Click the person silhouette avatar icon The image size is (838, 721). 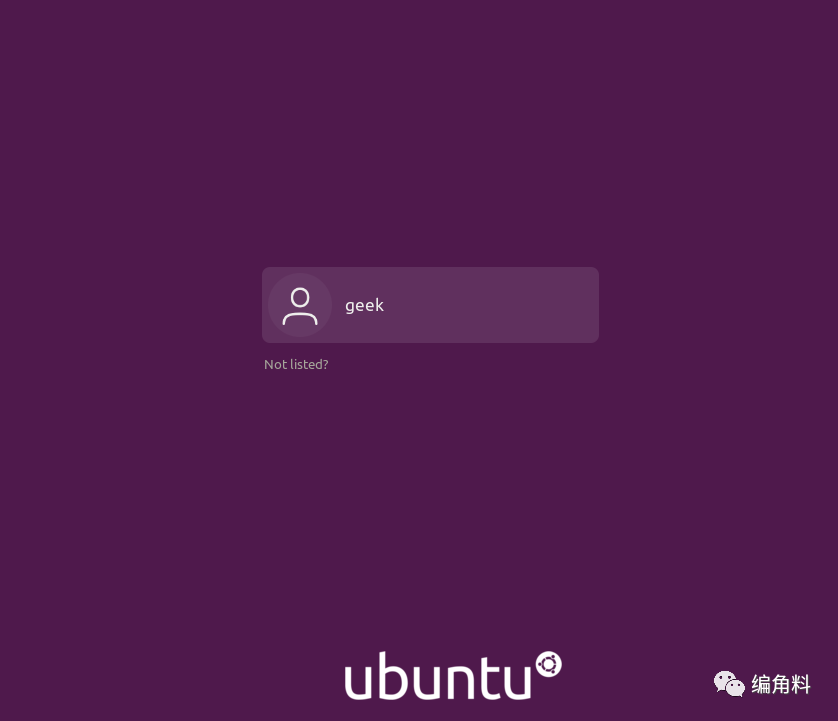click(300, 306)
